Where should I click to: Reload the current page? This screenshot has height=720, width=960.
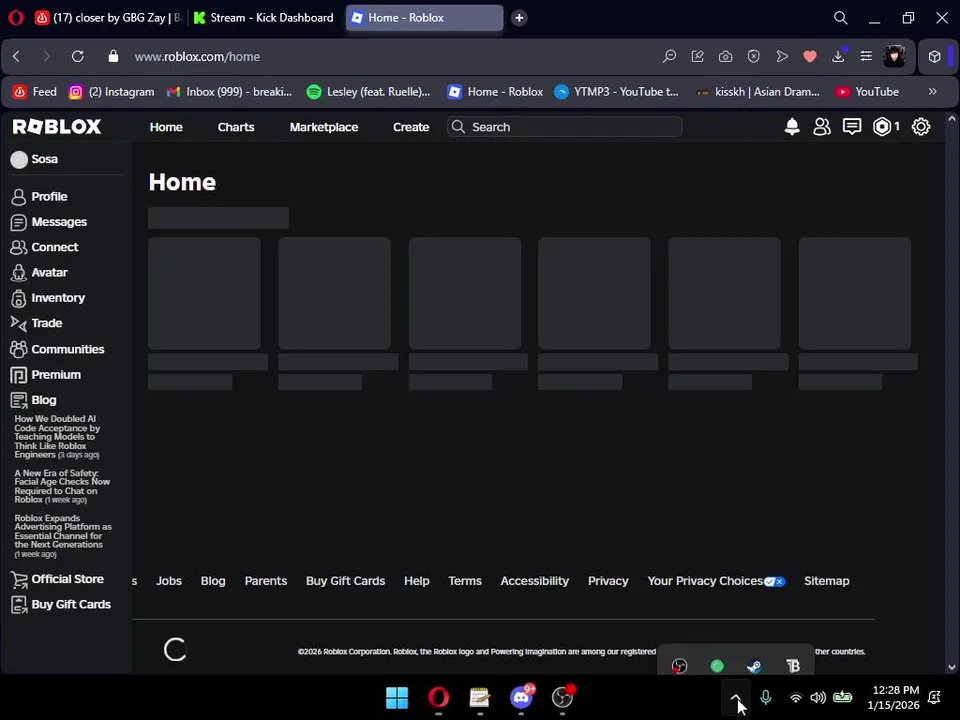click(78, 56)
